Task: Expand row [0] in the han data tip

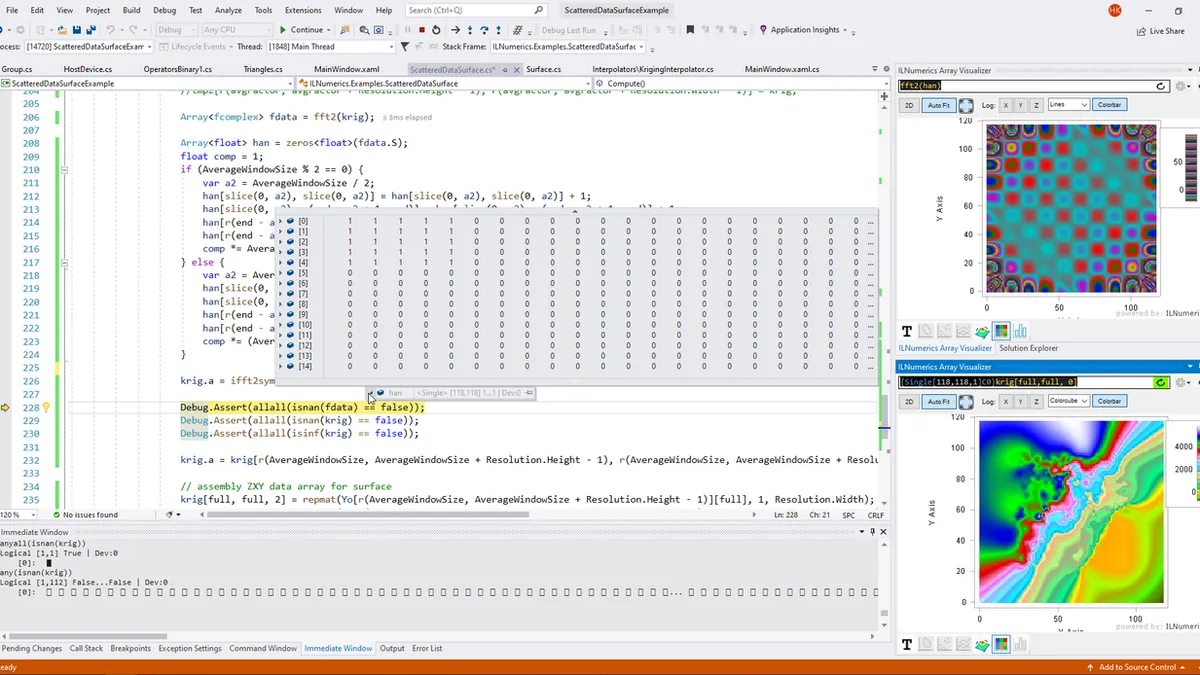Action: 282,221
